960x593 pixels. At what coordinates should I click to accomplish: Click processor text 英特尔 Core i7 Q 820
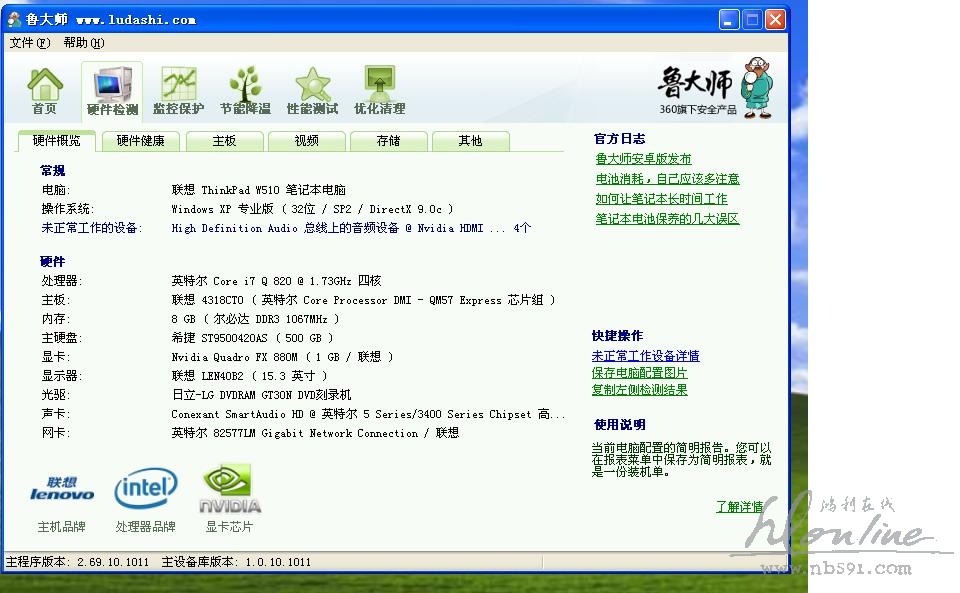[276, 281]
